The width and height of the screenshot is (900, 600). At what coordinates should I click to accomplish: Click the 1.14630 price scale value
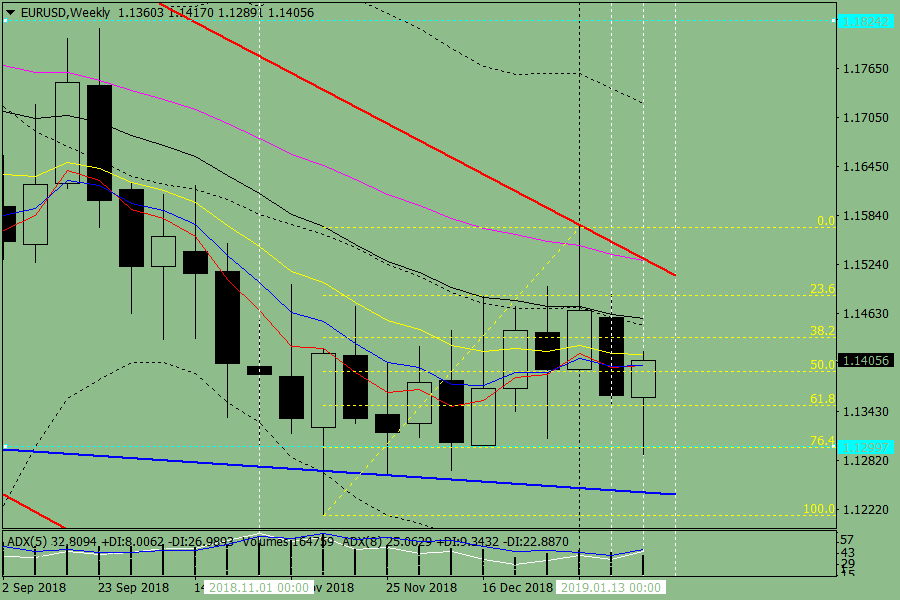(866, 314)
